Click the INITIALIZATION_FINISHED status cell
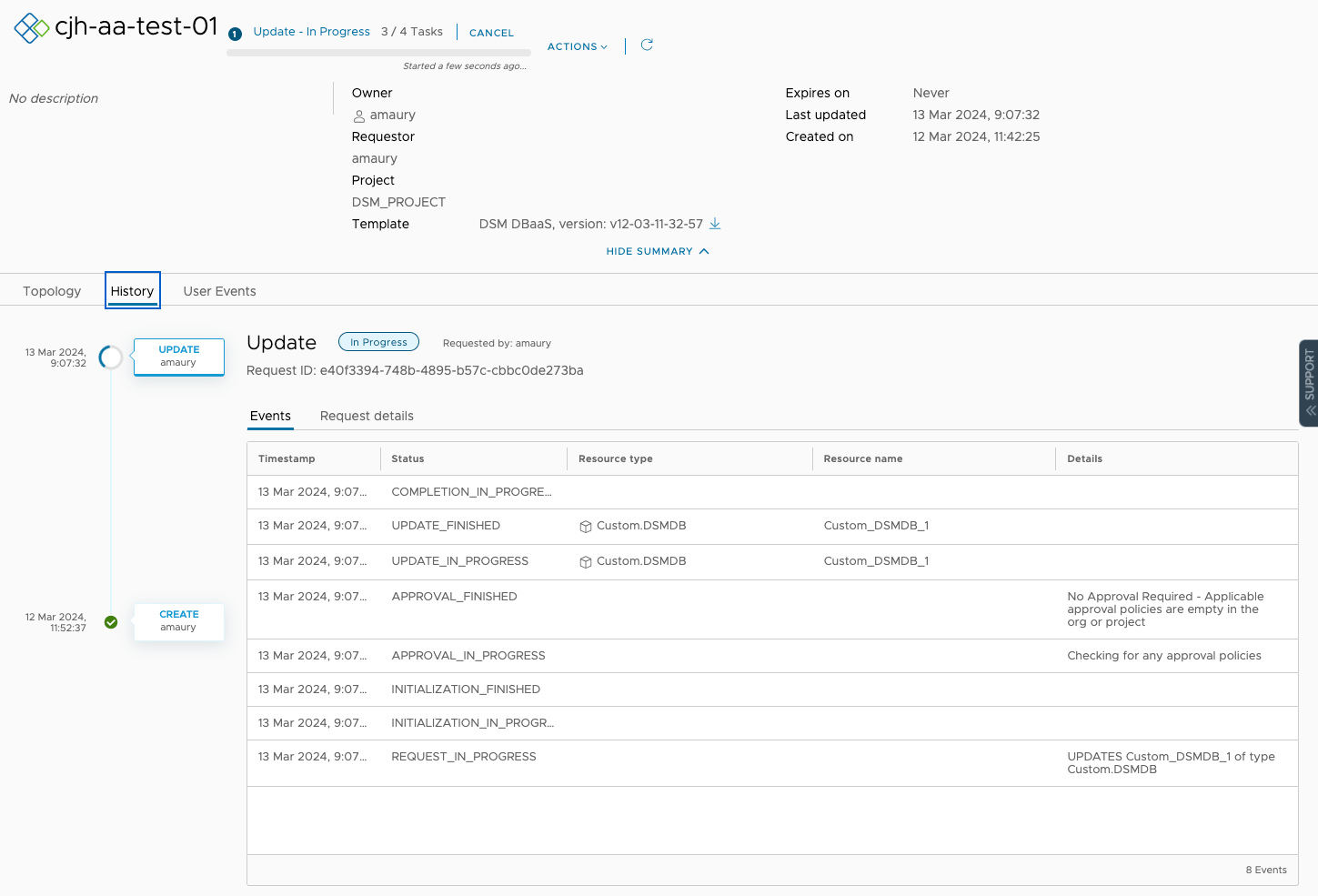The width and height of the screenshot is (1318, 896). [x=466, y=690]
